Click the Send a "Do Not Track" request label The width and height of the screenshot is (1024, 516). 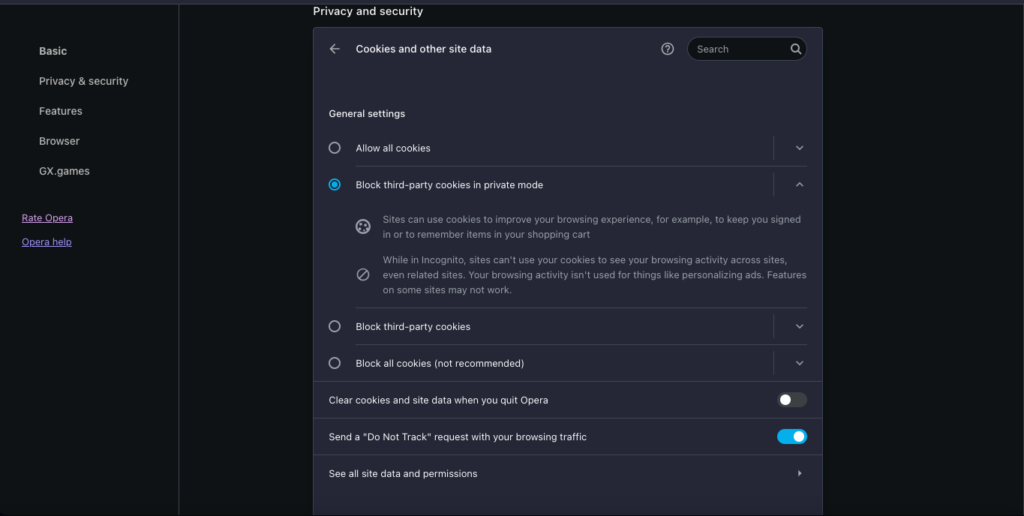tap(457, 437)
